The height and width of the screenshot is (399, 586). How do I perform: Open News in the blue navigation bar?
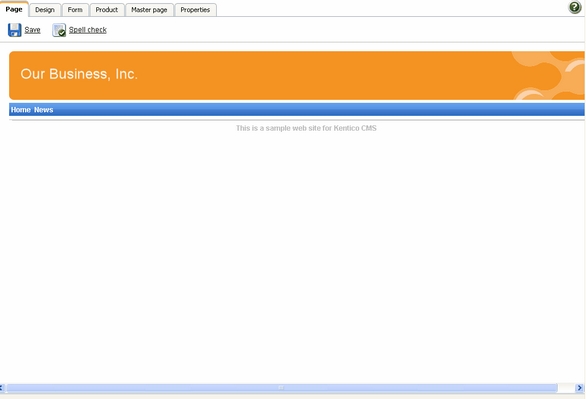coord(44,110)
